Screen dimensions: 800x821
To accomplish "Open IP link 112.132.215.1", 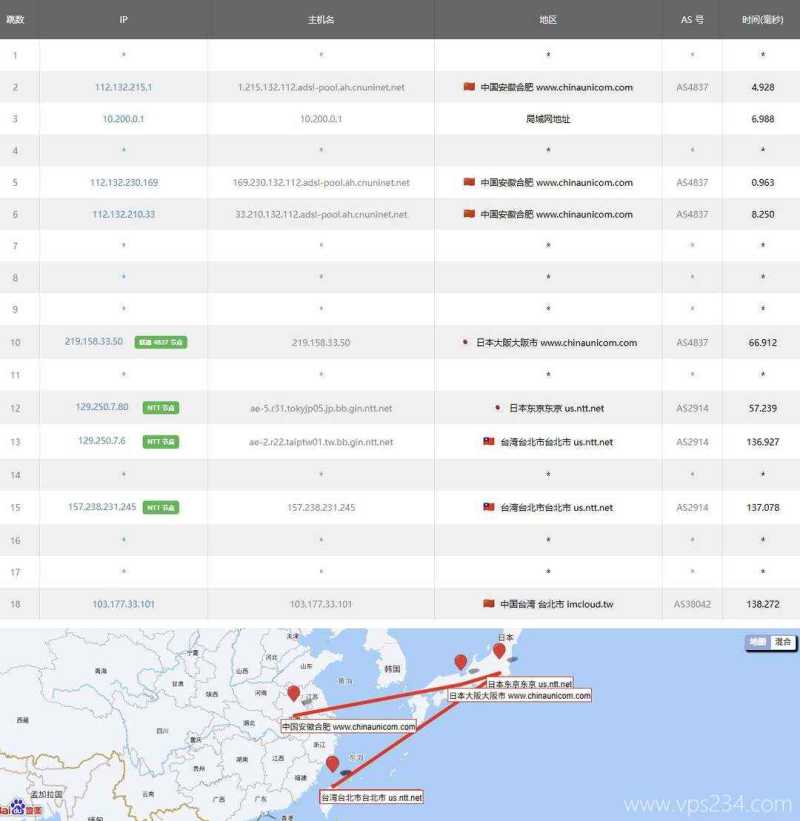I will pos(123,87).
